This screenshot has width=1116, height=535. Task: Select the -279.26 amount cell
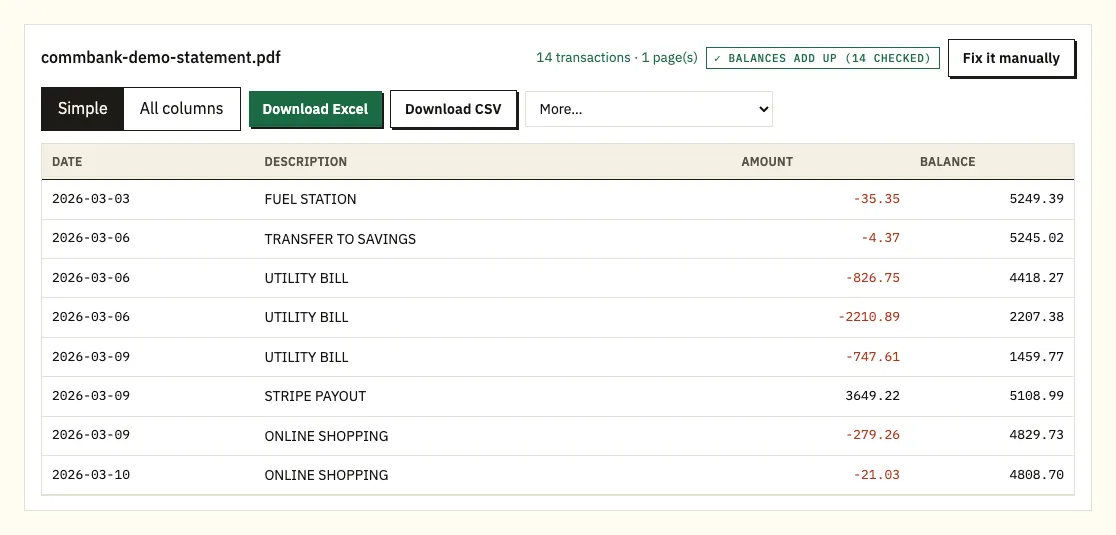pyautogui.click(x=873, y=435)
